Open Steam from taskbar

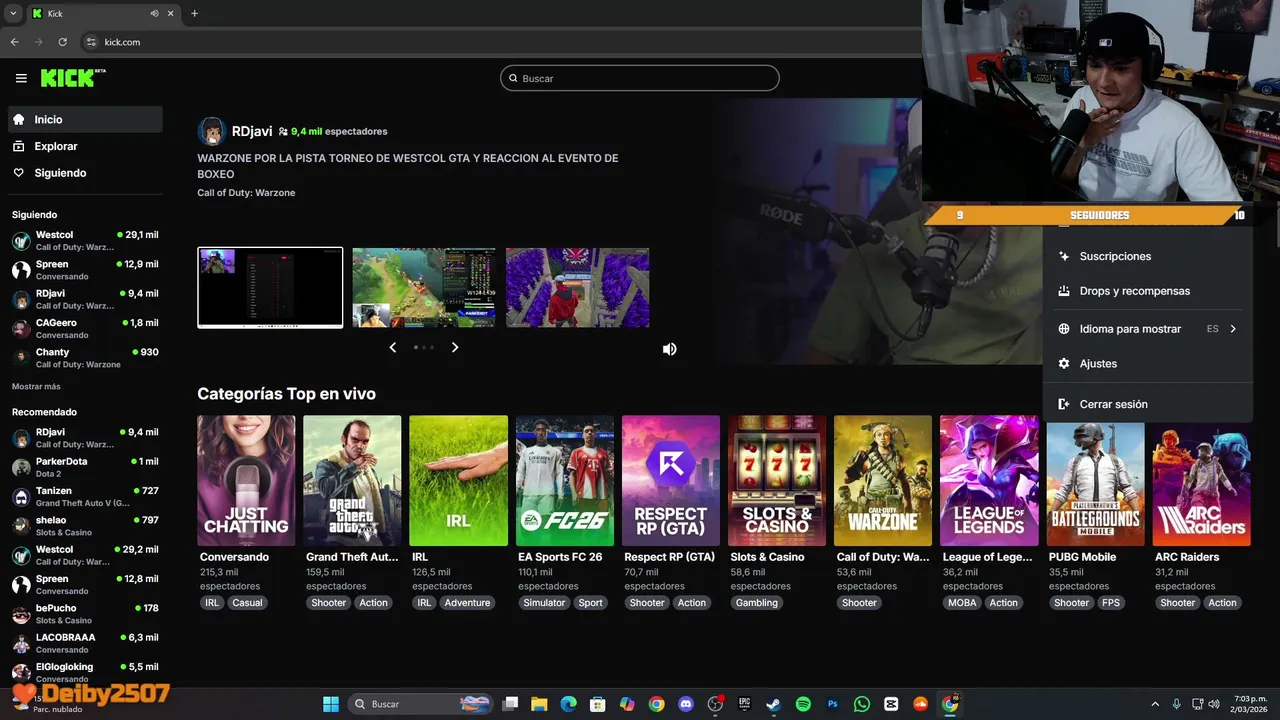(773, 704)
